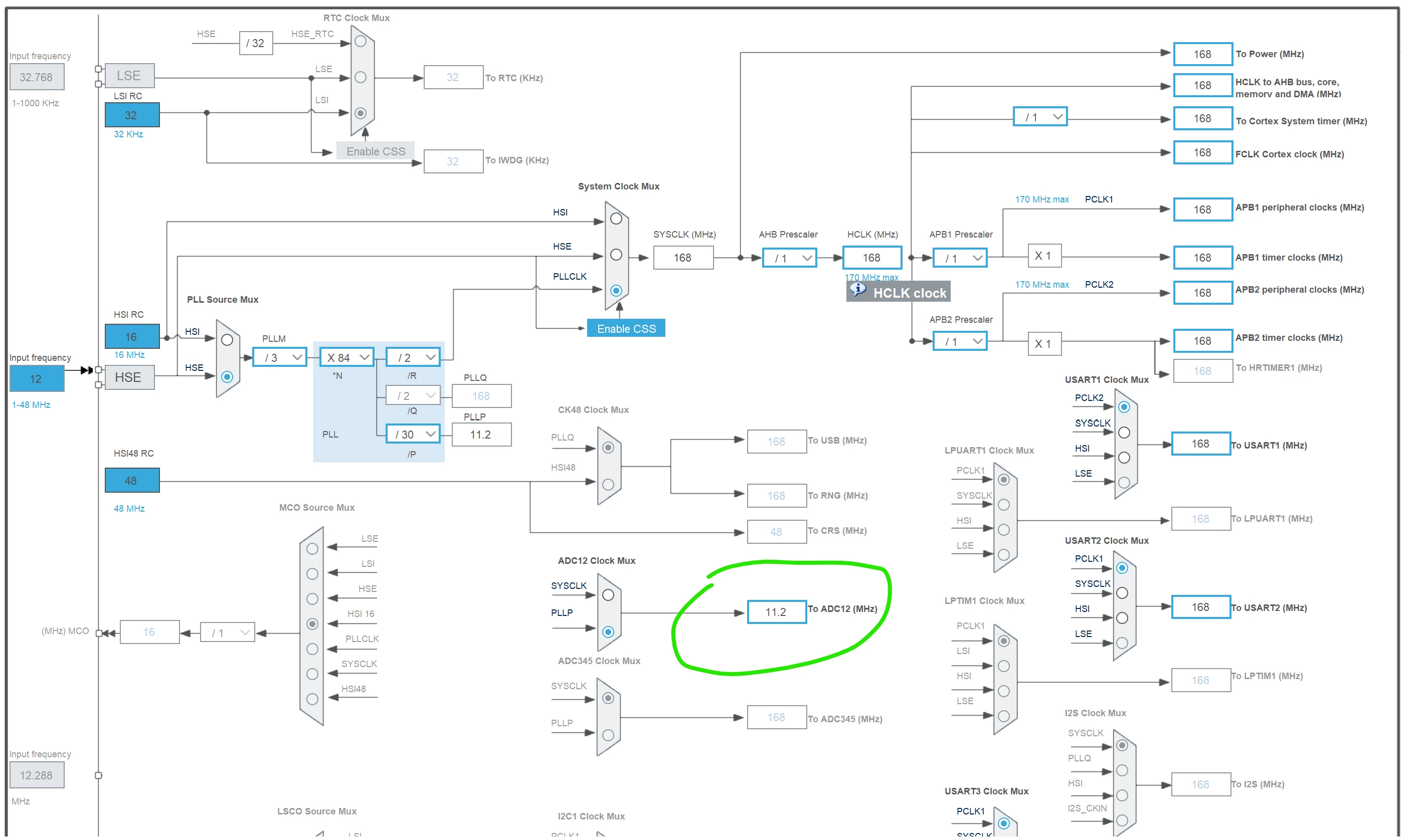Click the HSI RC 16 block
The width and height of the screenshot is (1416, 840).
[x=132, y=337]
